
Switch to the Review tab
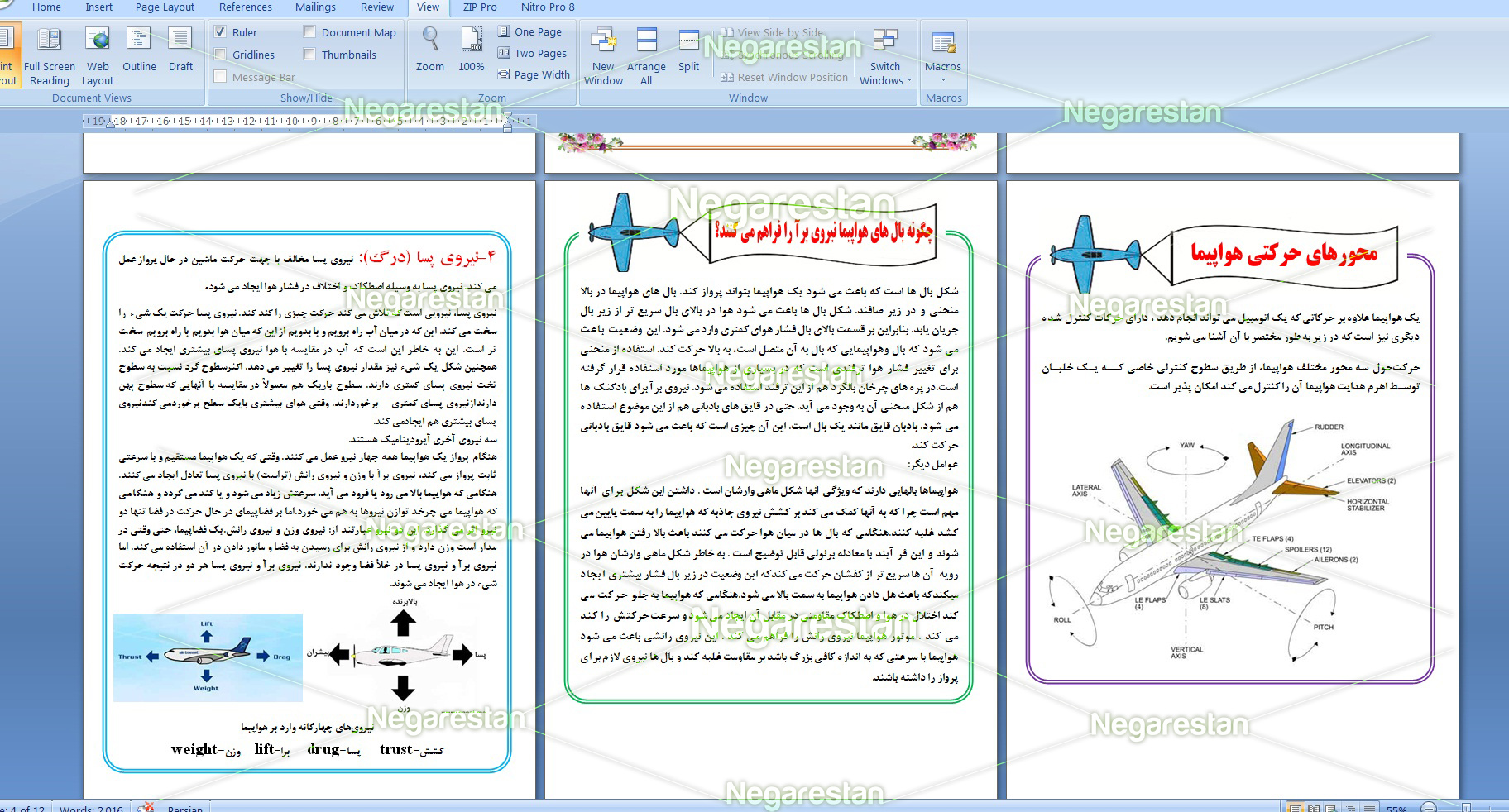pyautogui.click(x=377, y=7)
